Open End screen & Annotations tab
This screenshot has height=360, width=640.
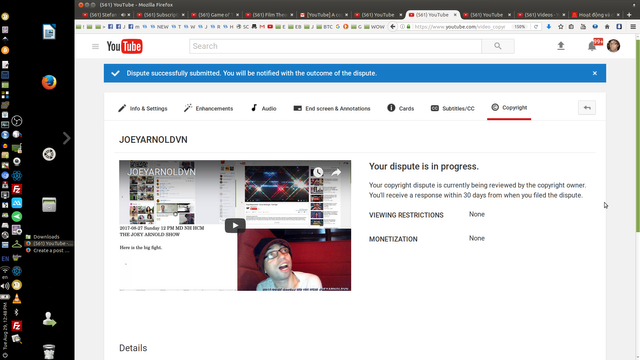[x=332, y=108]
